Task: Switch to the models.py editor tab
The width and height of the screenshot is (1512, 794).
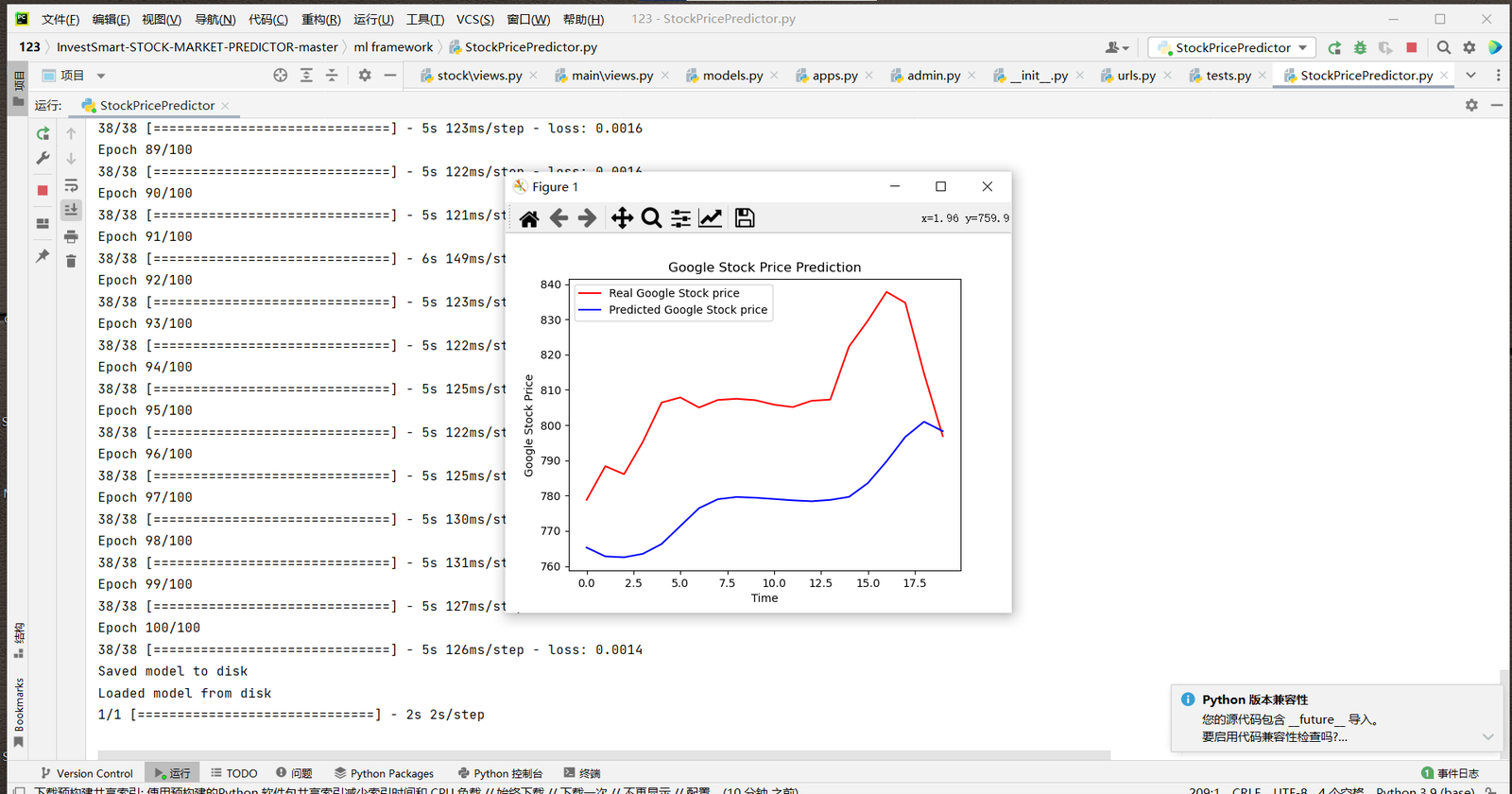Action: point(732,76)
